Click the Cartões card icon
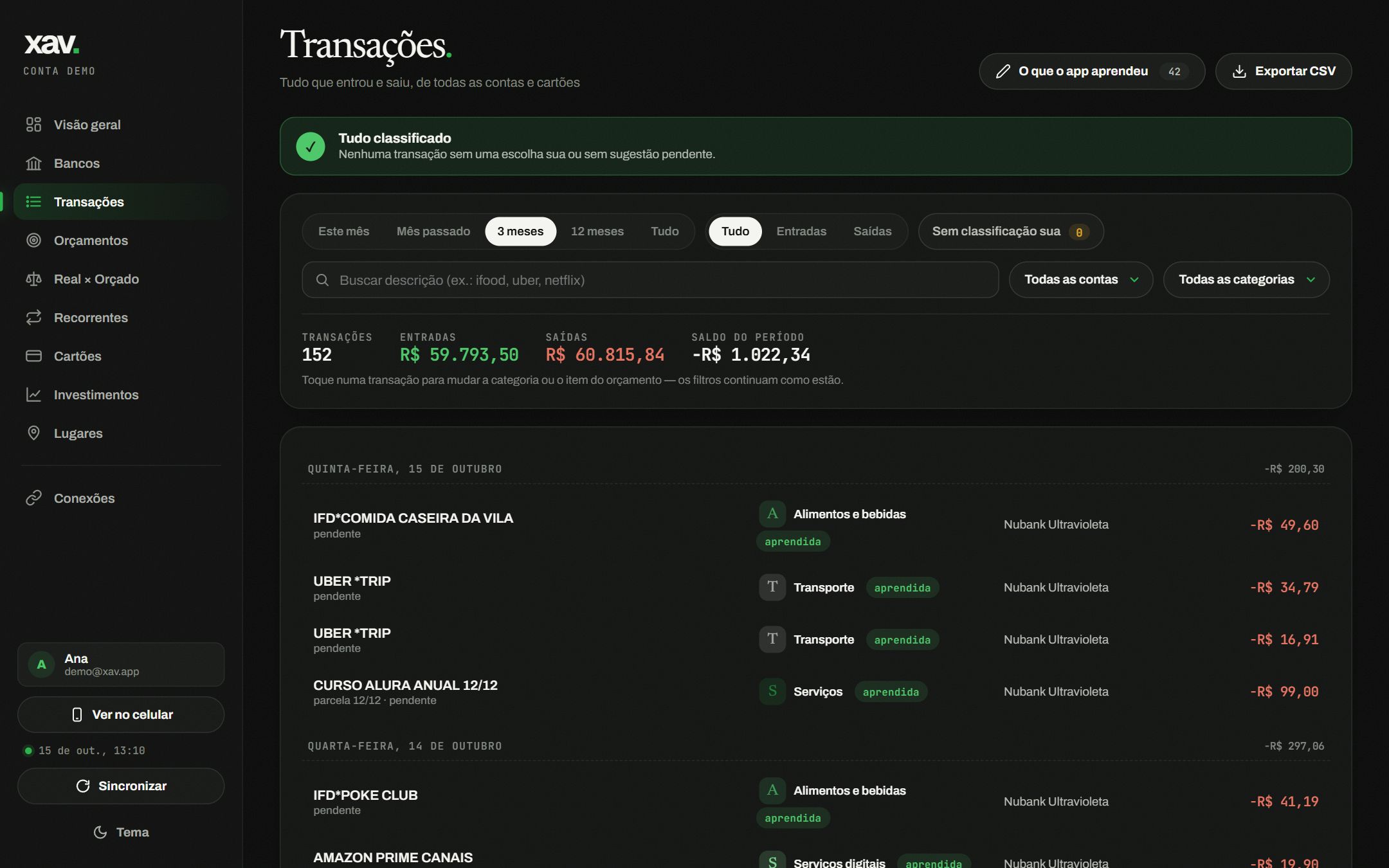1389x868 pixels. coord(33,356)
